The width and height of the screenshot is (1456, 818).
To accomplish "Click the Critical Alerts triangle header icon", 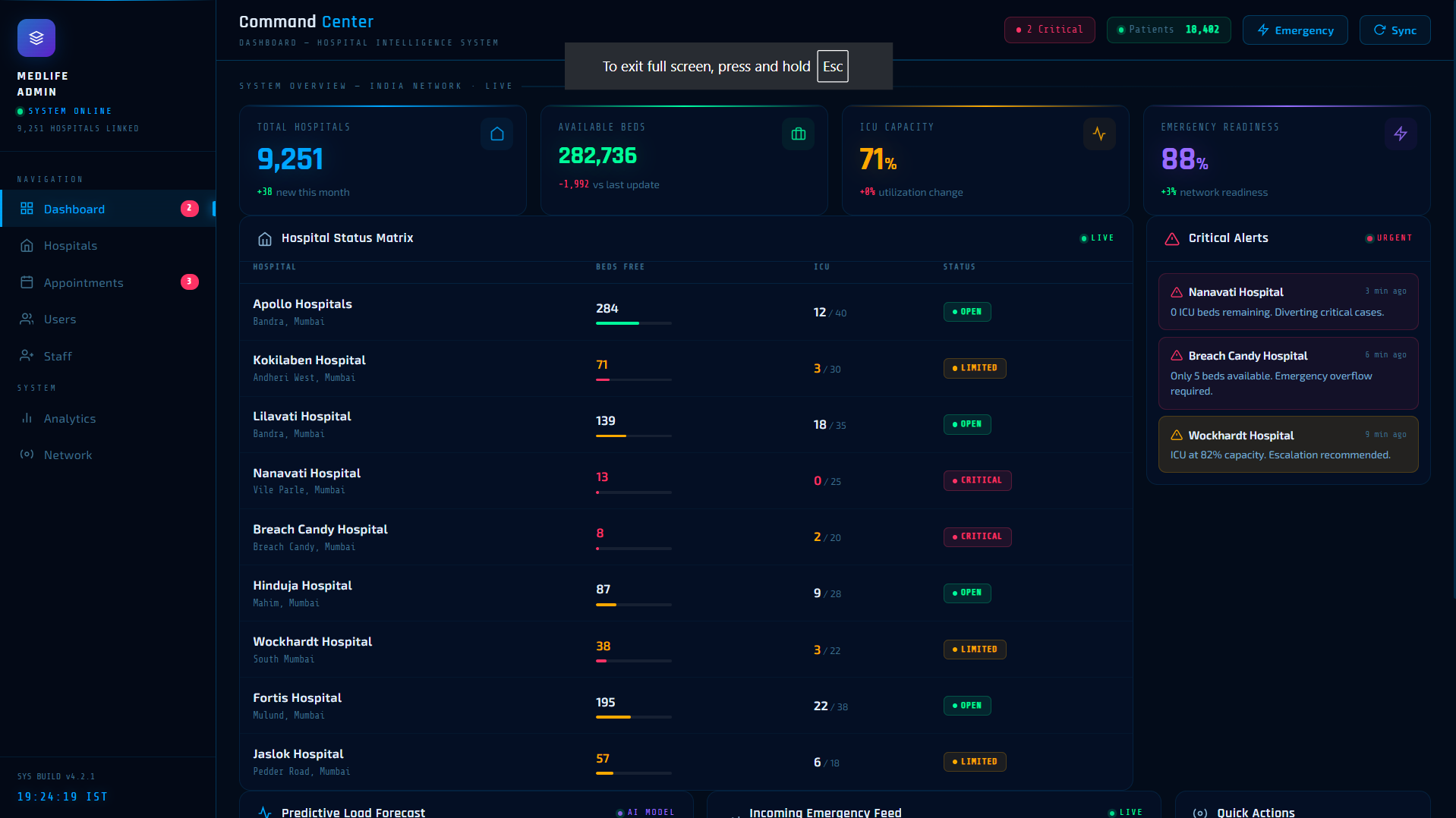I will (1172, 239).
